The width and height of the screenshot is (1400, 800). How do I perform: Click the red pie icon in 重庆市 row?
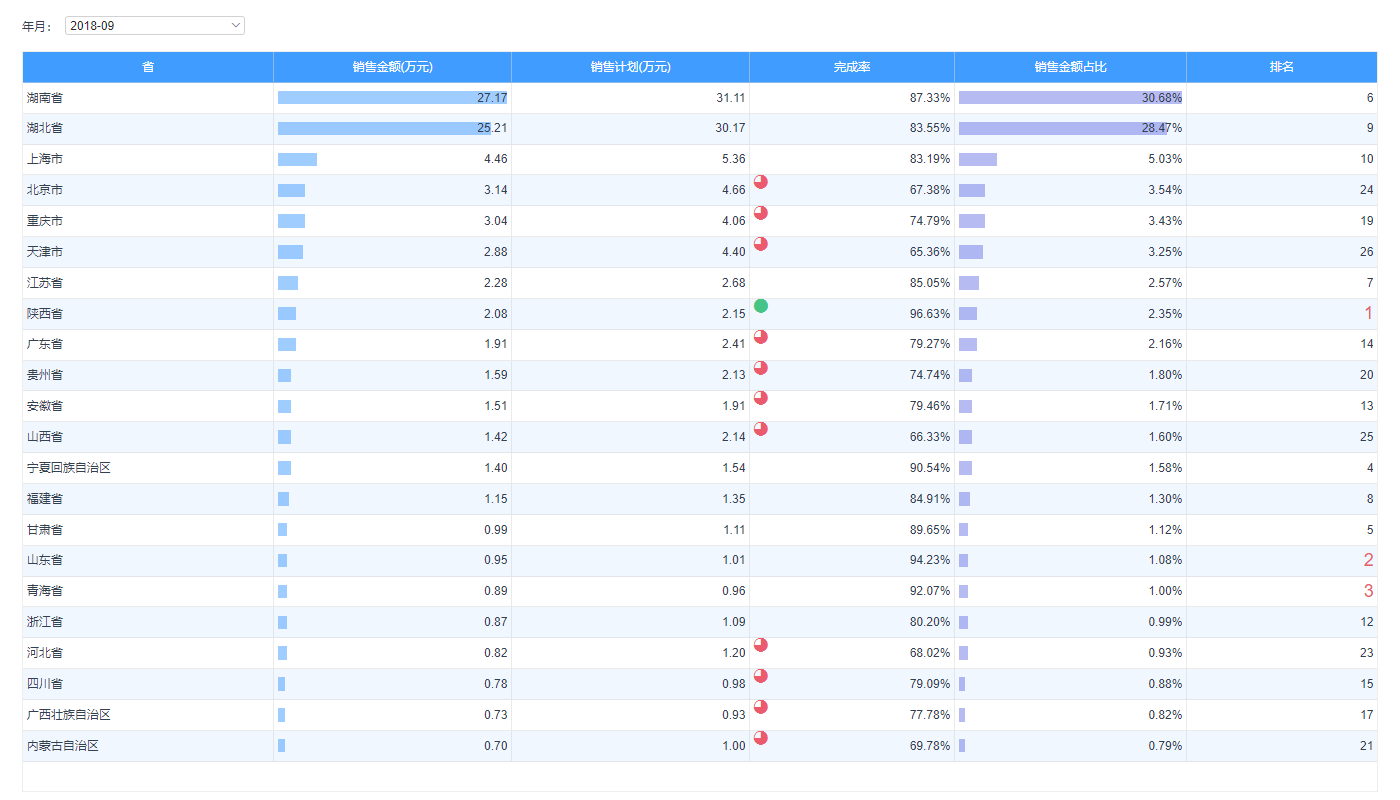tap(761, 213)
